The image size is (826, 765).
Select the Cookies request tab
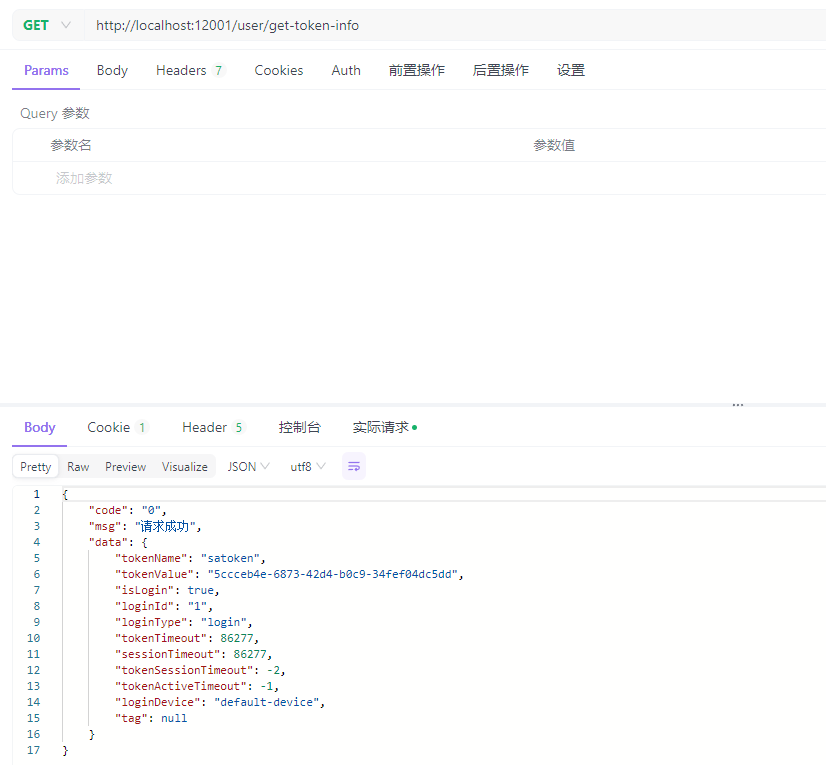pyautogui.click(x=278, y=70)
